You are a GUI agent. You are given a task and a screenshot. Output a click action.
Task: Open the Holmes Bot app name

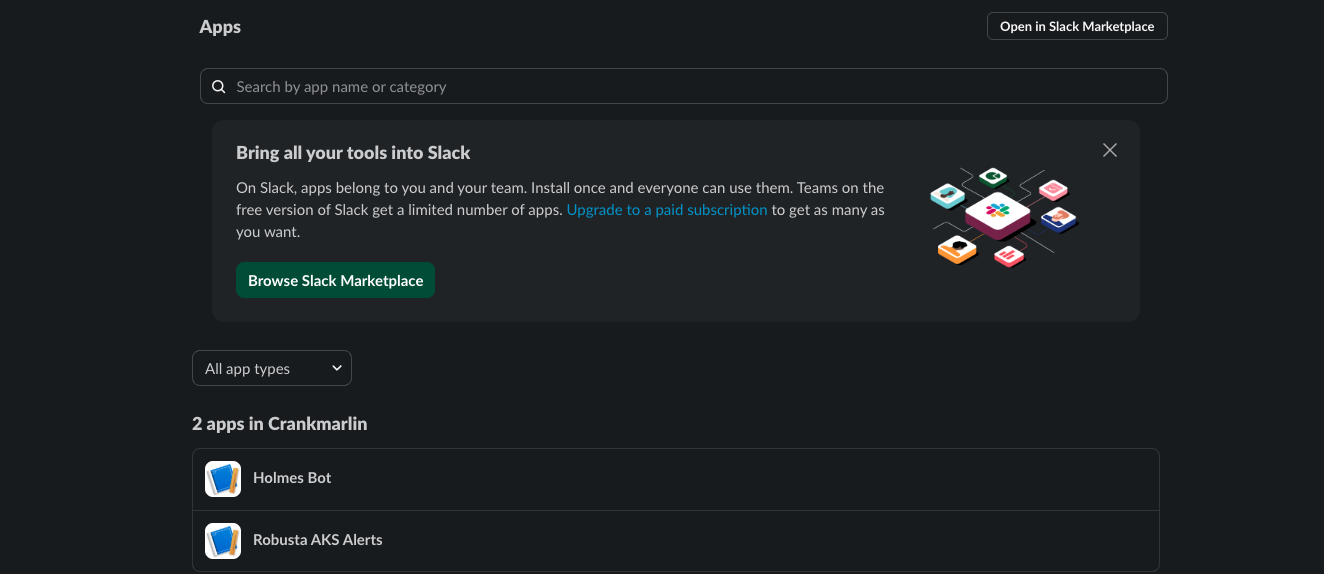tap(292, 478)
